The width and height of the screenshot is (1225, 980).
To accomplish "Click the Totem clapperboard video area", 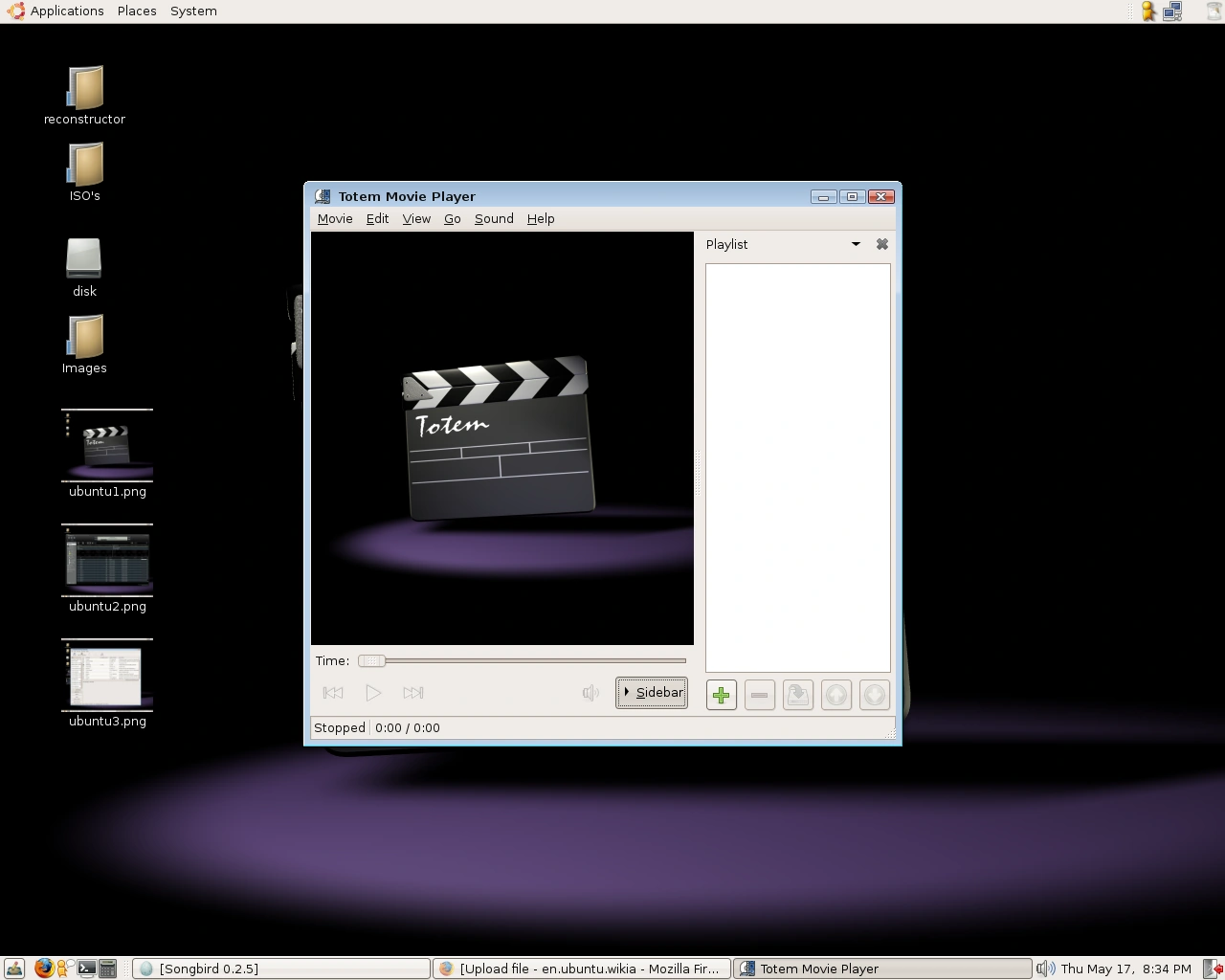I will coord(502,438).
